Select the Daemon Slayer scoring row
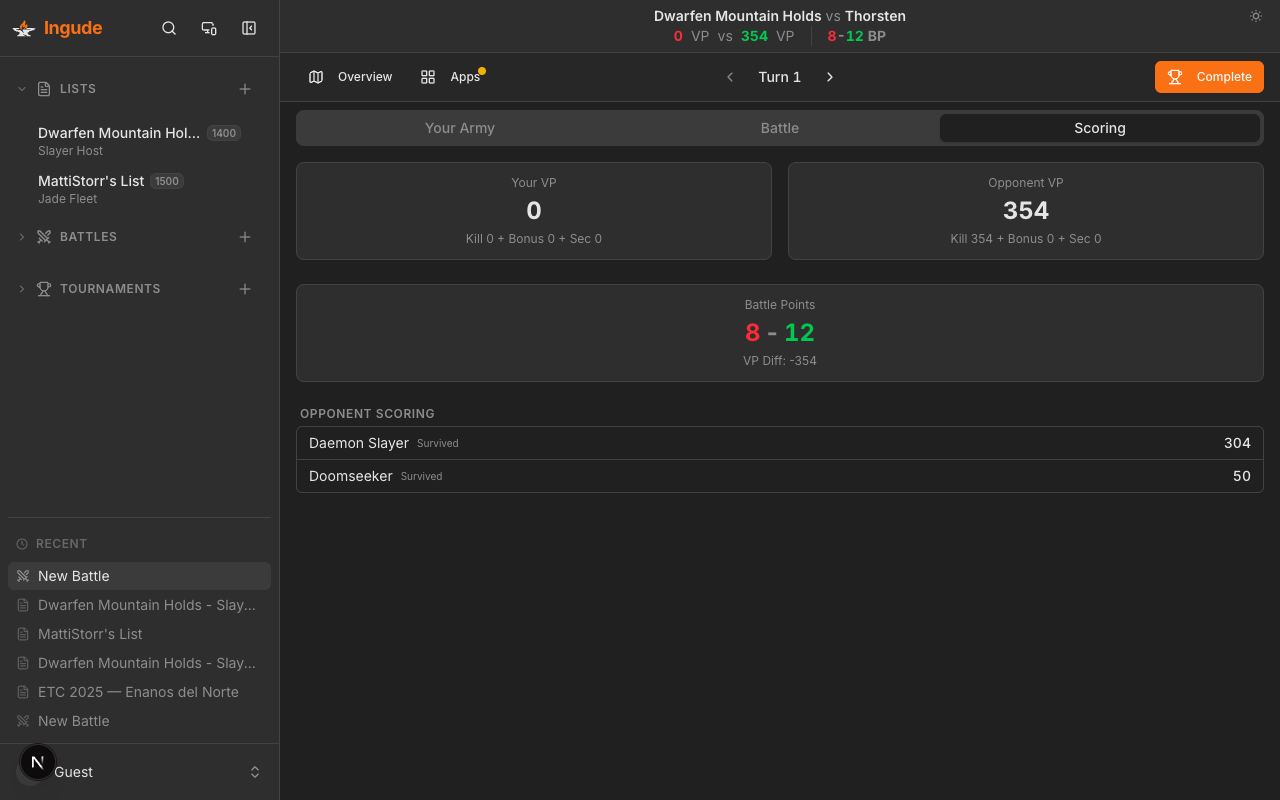1280x800 pixels. 779,443
